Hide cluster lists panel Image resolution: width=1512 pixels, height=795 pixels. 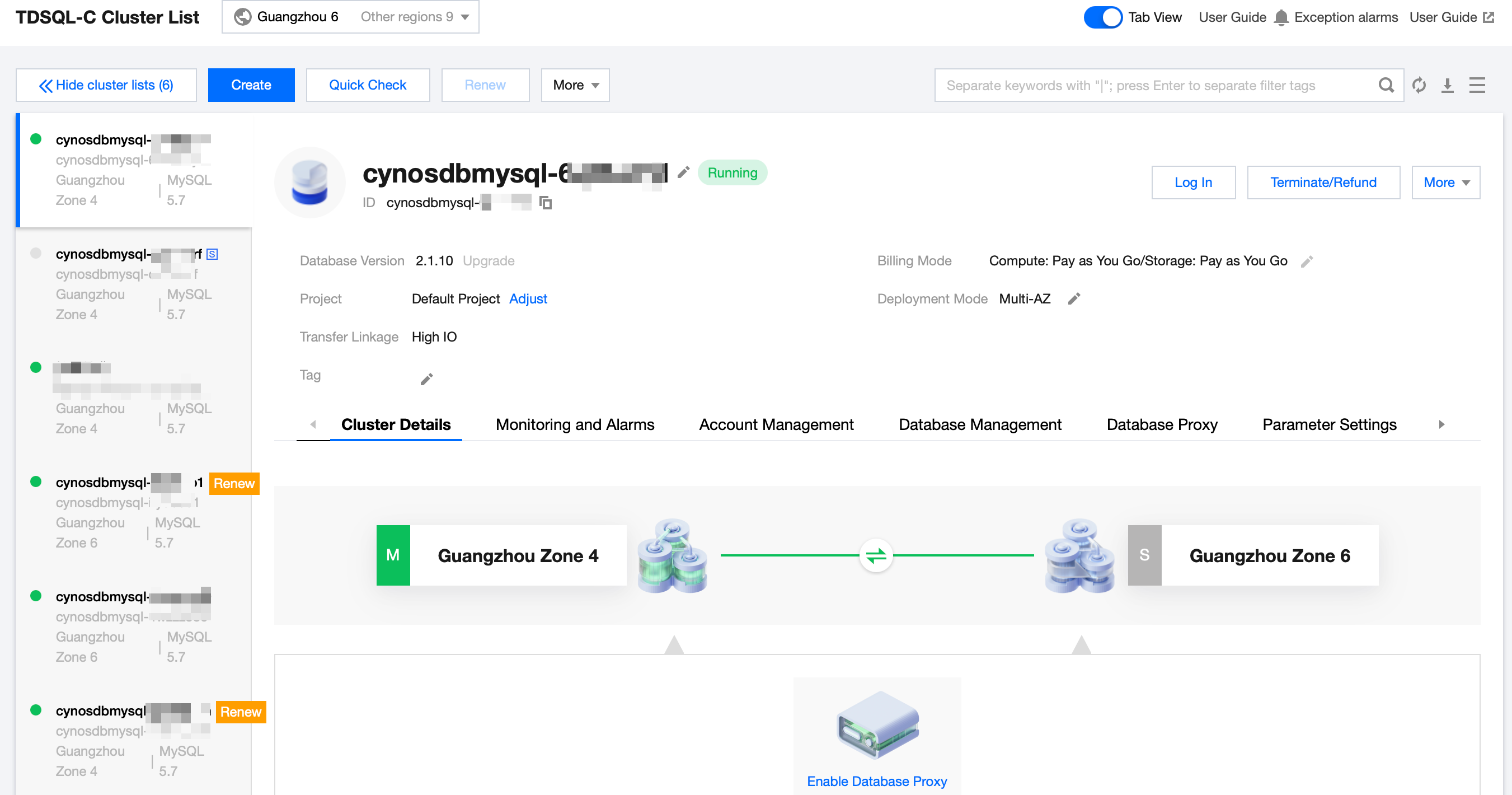[x=106, y=85]
